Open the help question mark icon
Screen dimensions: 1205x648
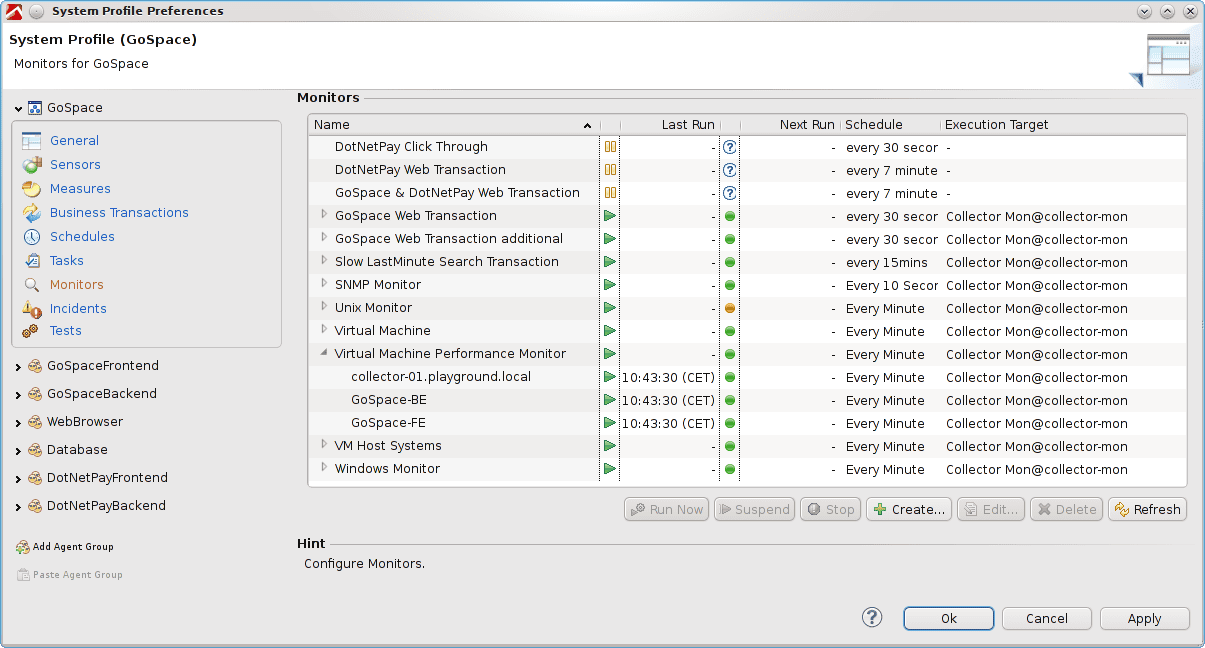[x=872, y=617]
